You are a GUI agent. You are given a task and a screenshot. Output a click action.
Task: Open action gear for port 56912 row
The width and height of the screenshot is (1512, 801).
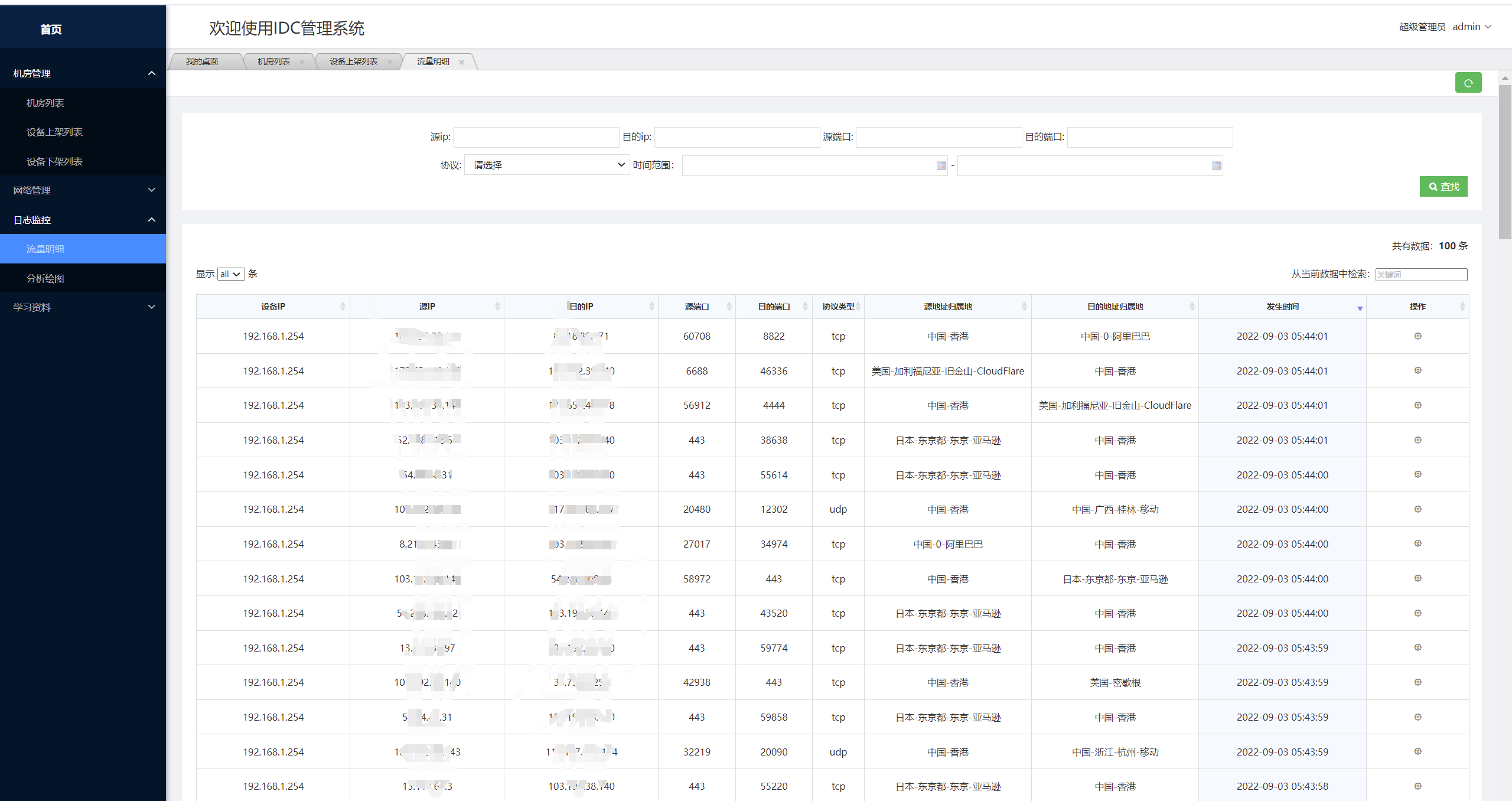(1417, 405)
